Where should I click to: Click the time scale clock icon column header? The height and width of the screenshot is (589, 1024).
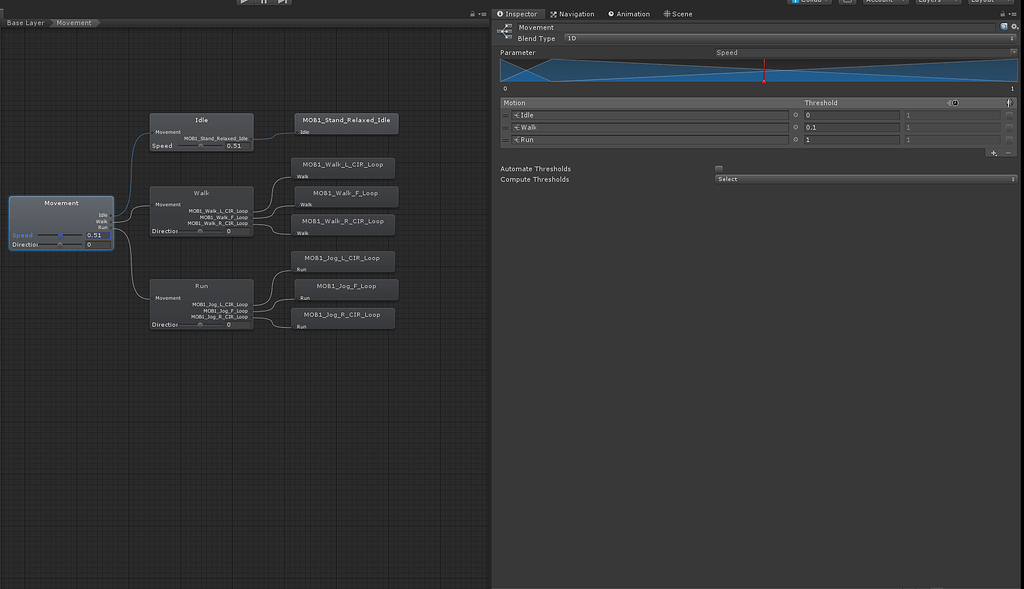(x=954, y=103)
